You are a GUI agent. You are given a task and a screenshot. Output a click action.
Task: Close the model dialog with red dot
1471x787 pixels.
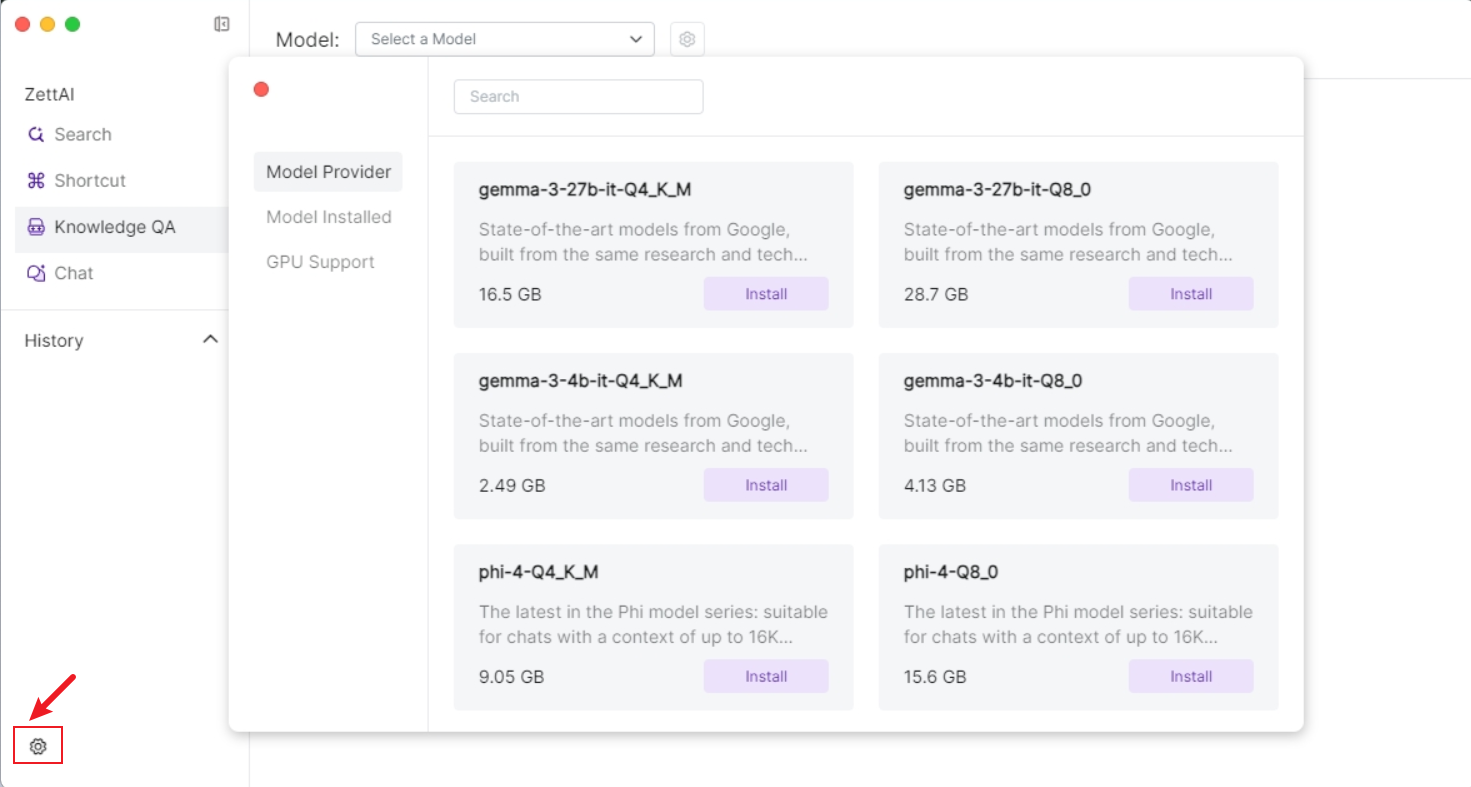pos(261,89)
